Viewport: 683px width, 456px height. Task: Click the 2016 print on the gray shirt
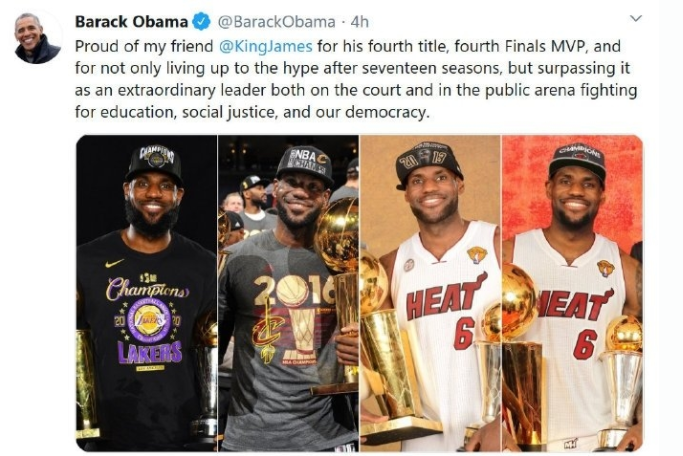pos(290,292)
